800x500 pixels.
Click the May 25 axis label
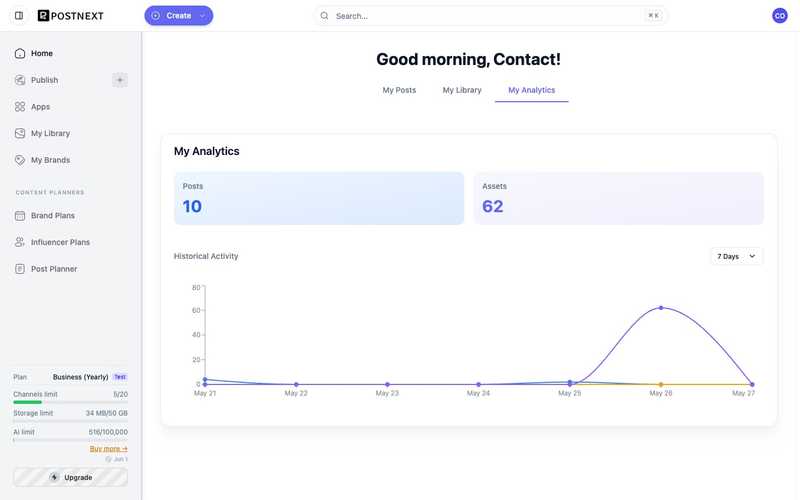569,393
